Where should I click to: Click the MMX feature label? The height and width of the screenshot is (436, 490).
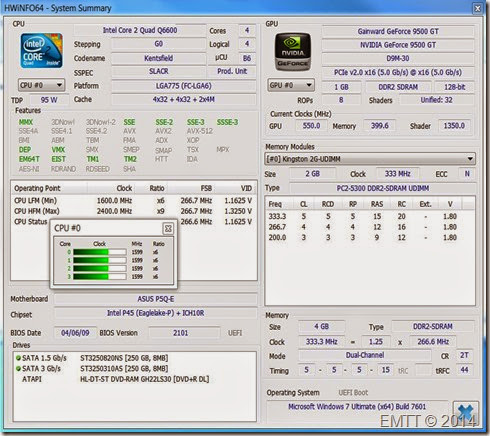[26, 122]
